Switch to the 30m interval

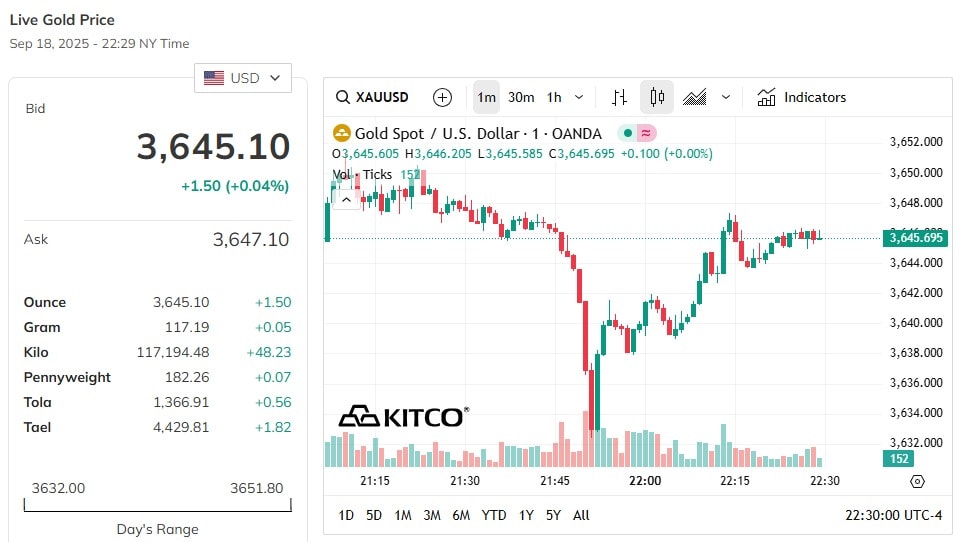click(521, 97)
